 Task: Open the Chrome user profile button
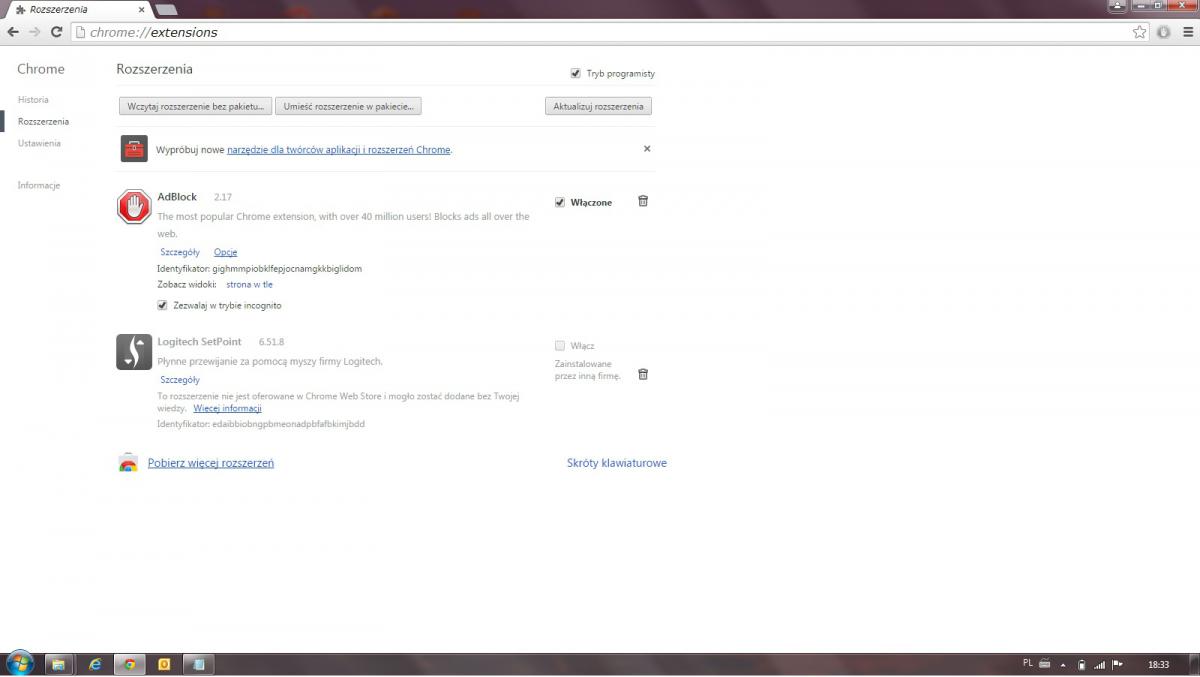point(1118,5)
